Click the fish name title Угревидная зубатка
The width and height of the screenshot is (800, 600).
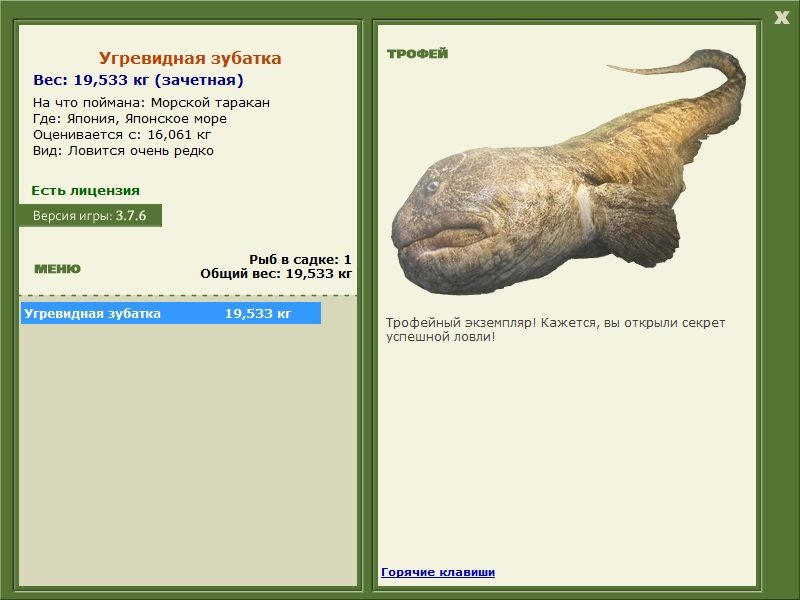tap(190, 58)
